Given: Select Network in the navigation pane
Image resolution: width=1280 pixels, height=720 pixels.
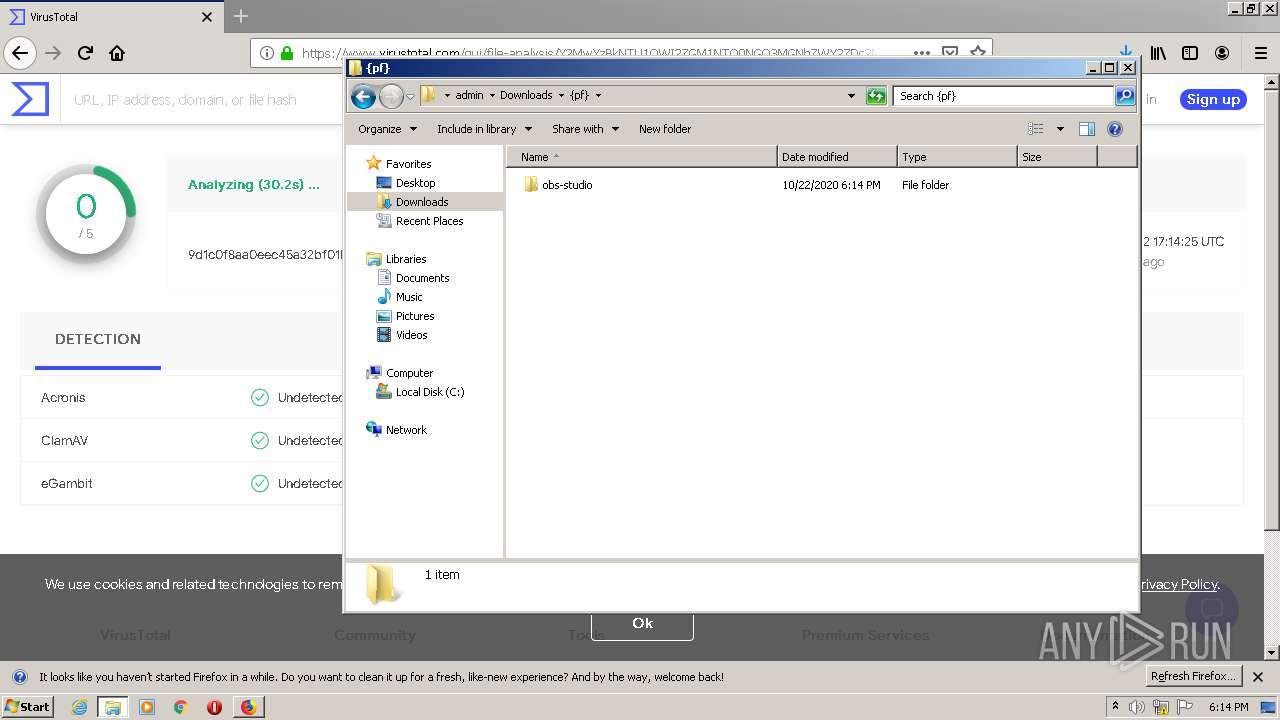Looking at the screenshot, I should [x=406, y=430].
